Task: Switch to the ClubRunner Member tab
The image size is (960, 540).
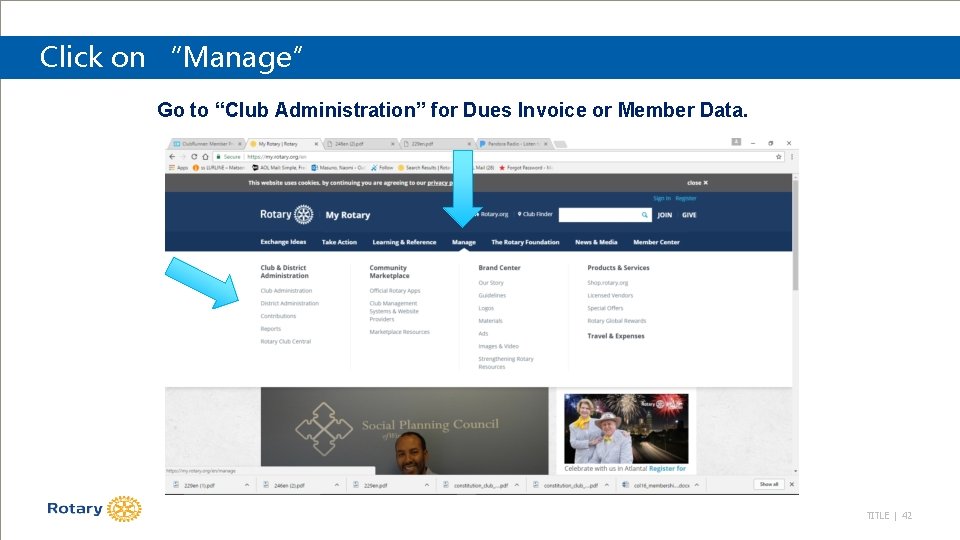Action: [x=206, y=144]
